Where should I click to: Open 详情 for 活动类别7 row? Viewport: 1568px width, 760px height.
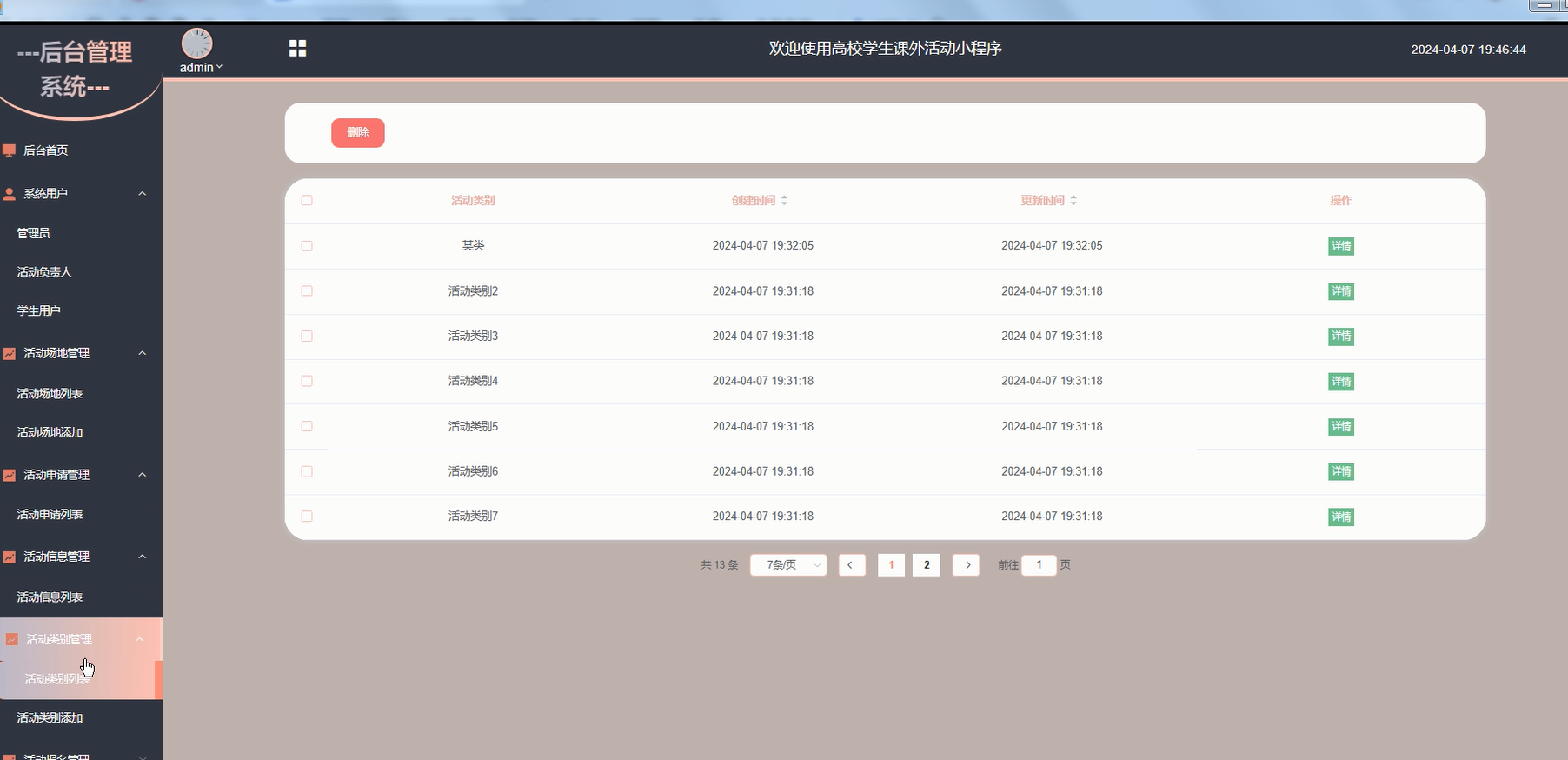pyautogui.click(x=1341, y=517)
